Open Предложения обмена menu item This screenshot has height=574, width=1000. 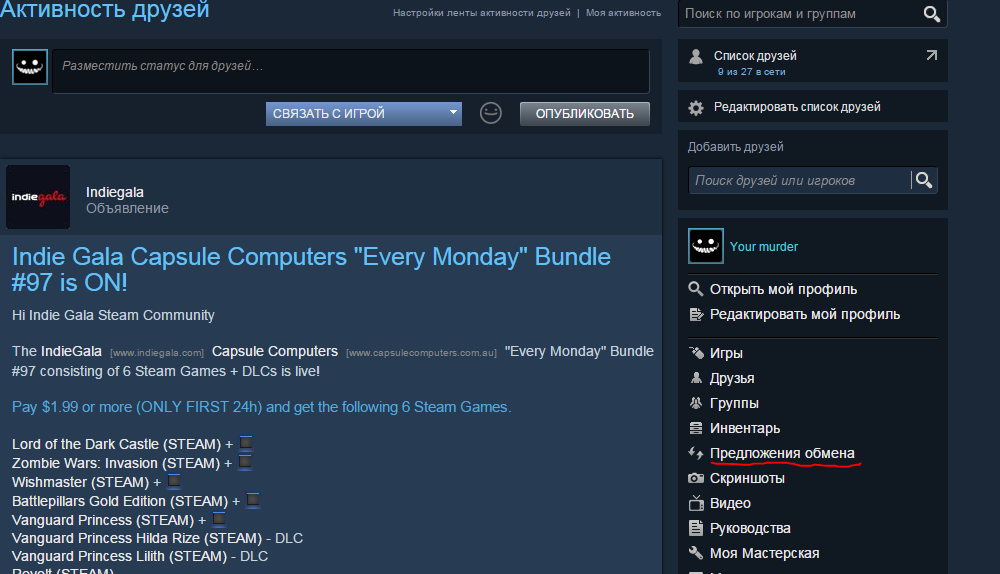782,453
